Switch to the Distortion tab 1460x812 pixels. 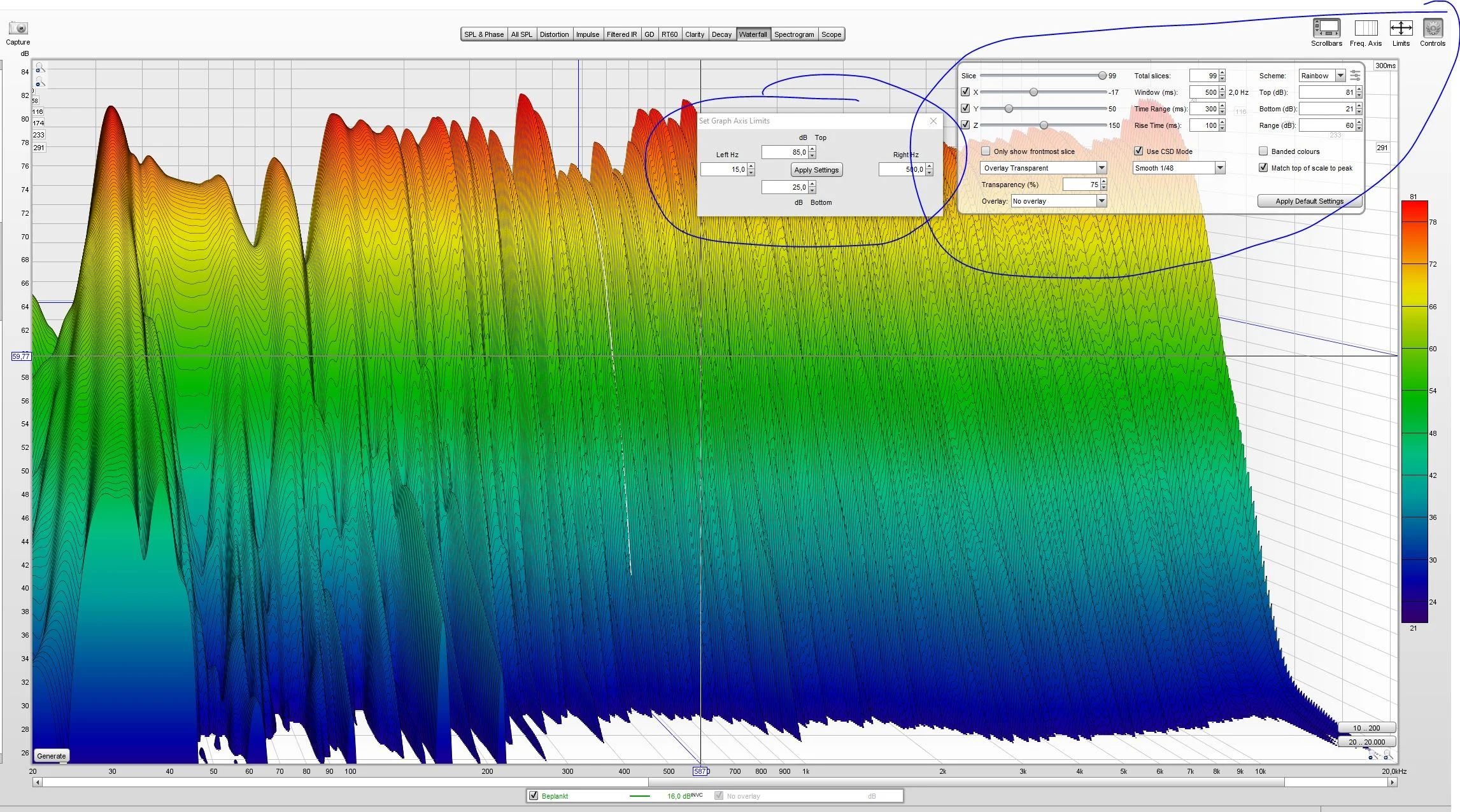[x=554, y=34]
